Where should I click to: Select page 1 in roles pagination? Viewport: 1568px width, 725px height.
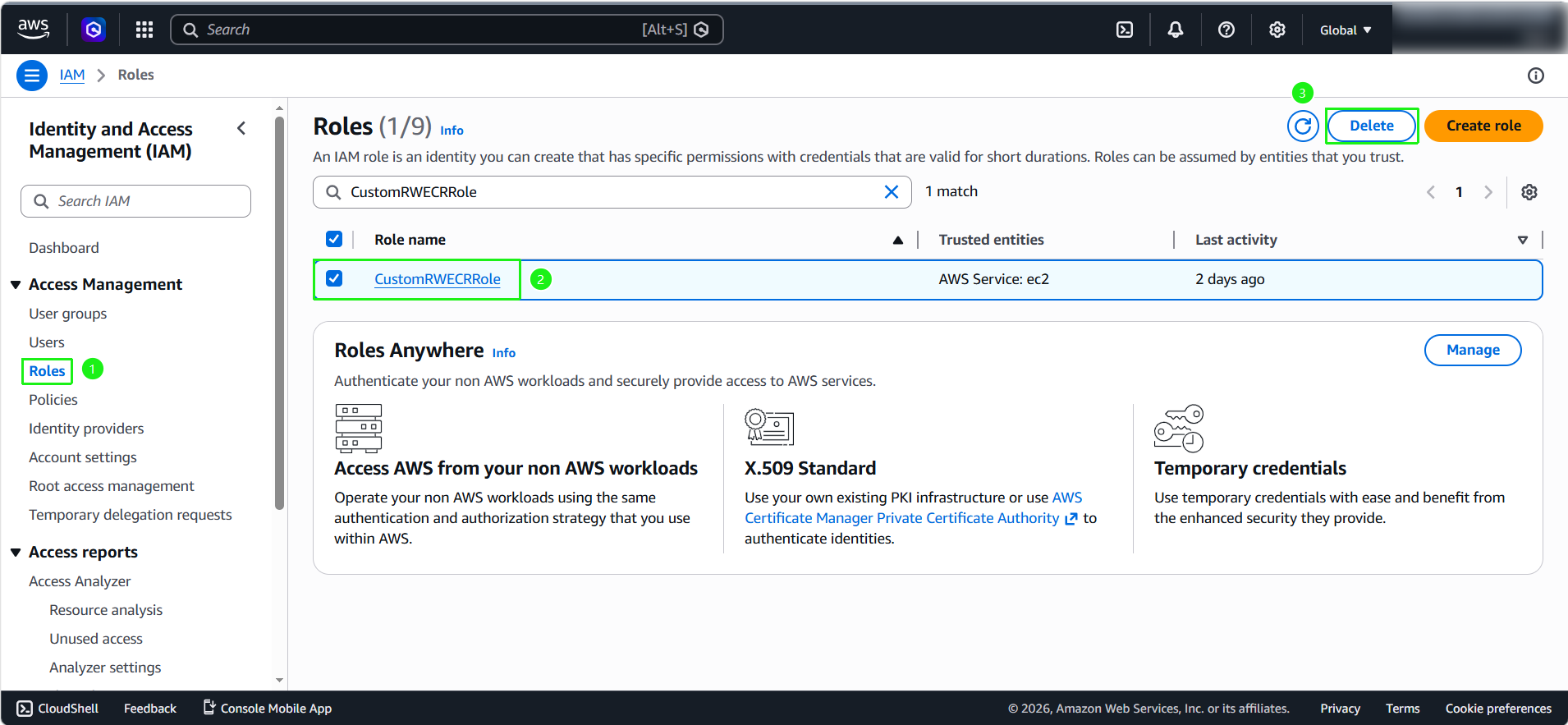point(1459,192)
